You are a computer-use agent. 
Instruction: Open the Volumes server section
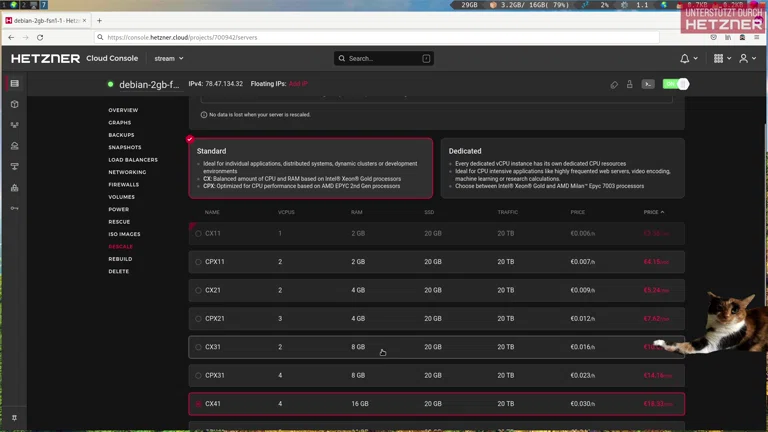121,197
